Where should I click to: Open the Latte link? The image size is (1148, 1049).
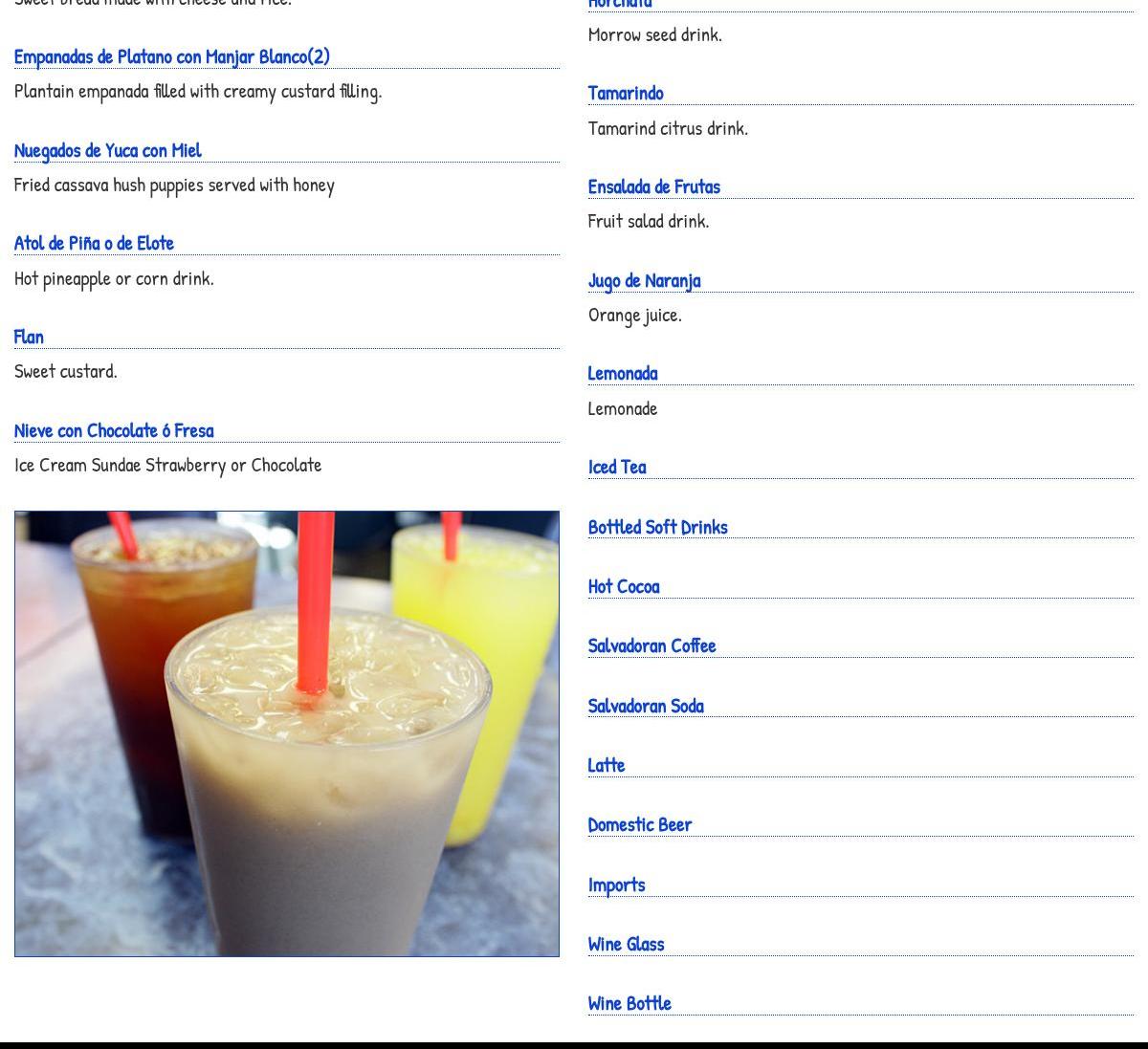[x=607, y=765]
